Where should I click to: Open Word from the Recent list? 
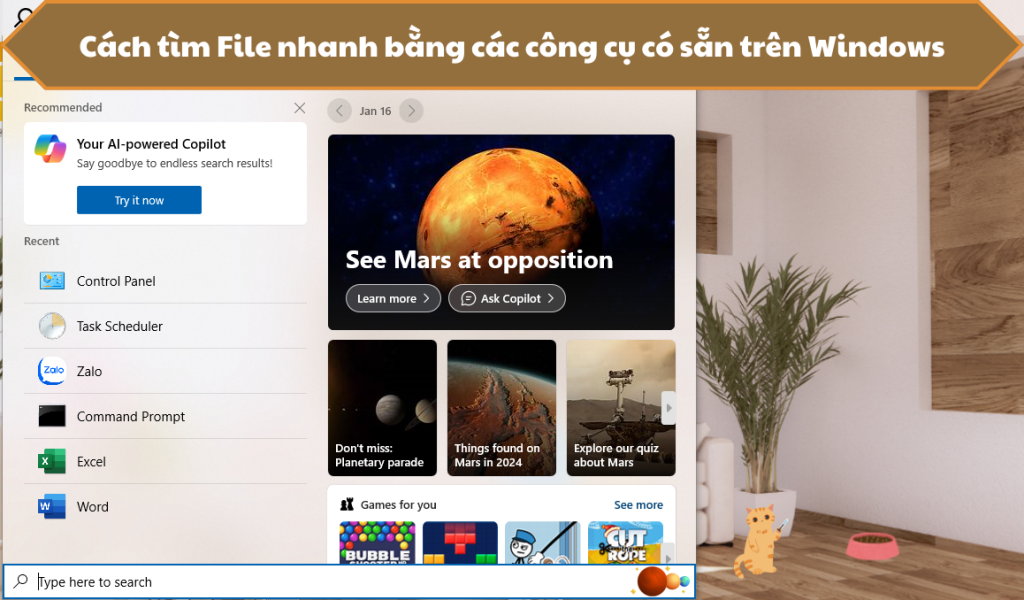click(x=92, y=506)
